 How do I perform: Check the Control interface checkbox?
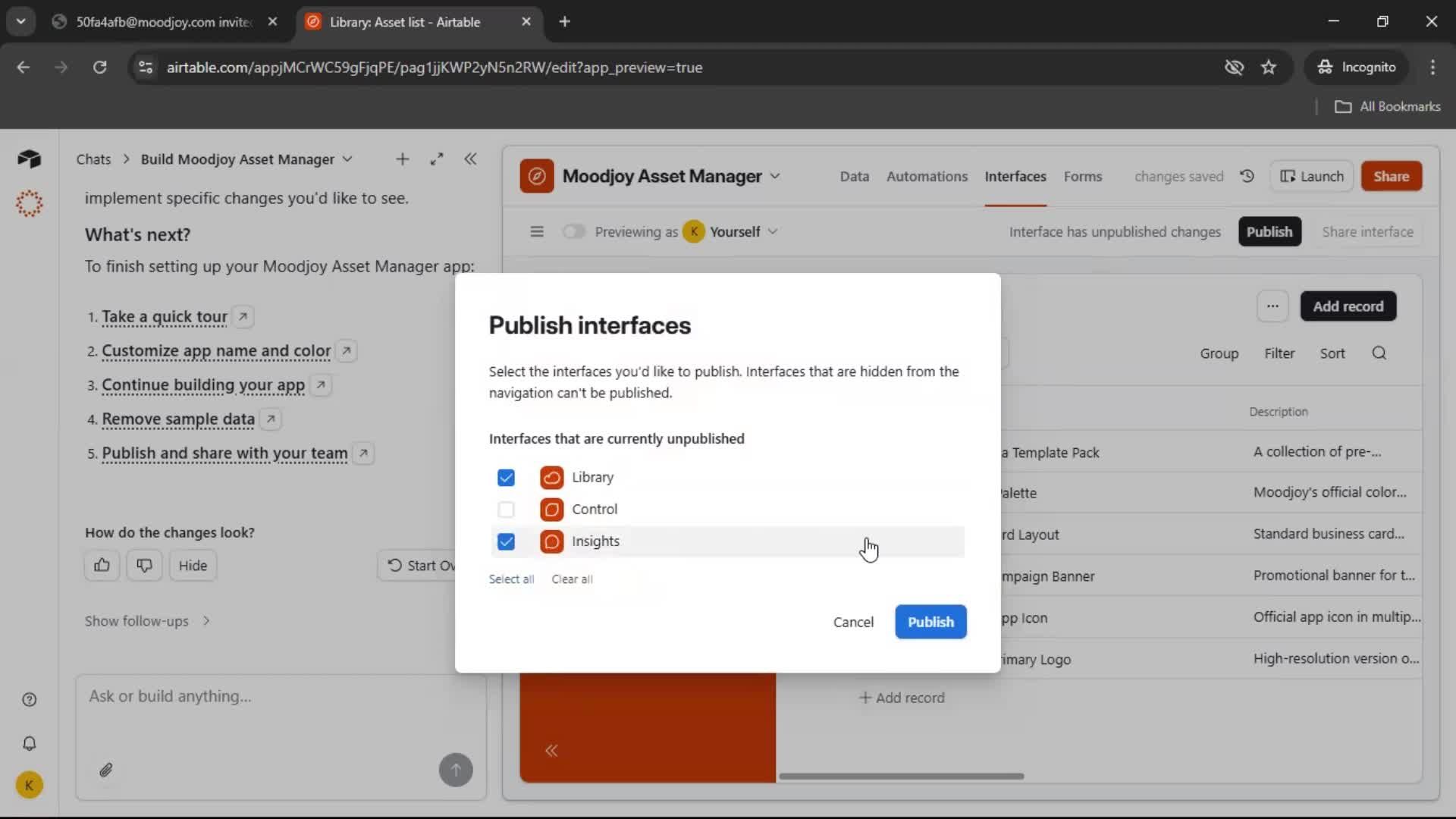click(x=506, y=510)
